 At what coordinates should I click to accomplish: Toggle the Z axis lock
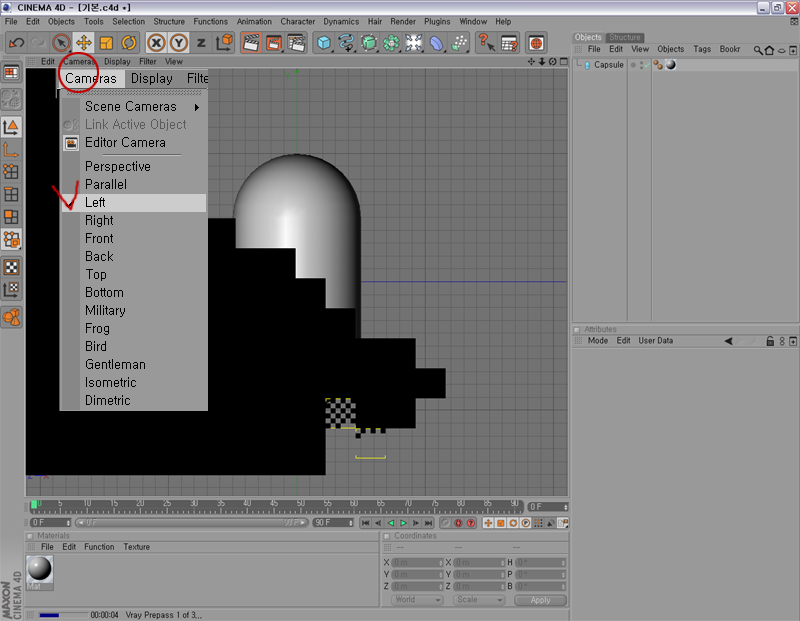(202, 43)
